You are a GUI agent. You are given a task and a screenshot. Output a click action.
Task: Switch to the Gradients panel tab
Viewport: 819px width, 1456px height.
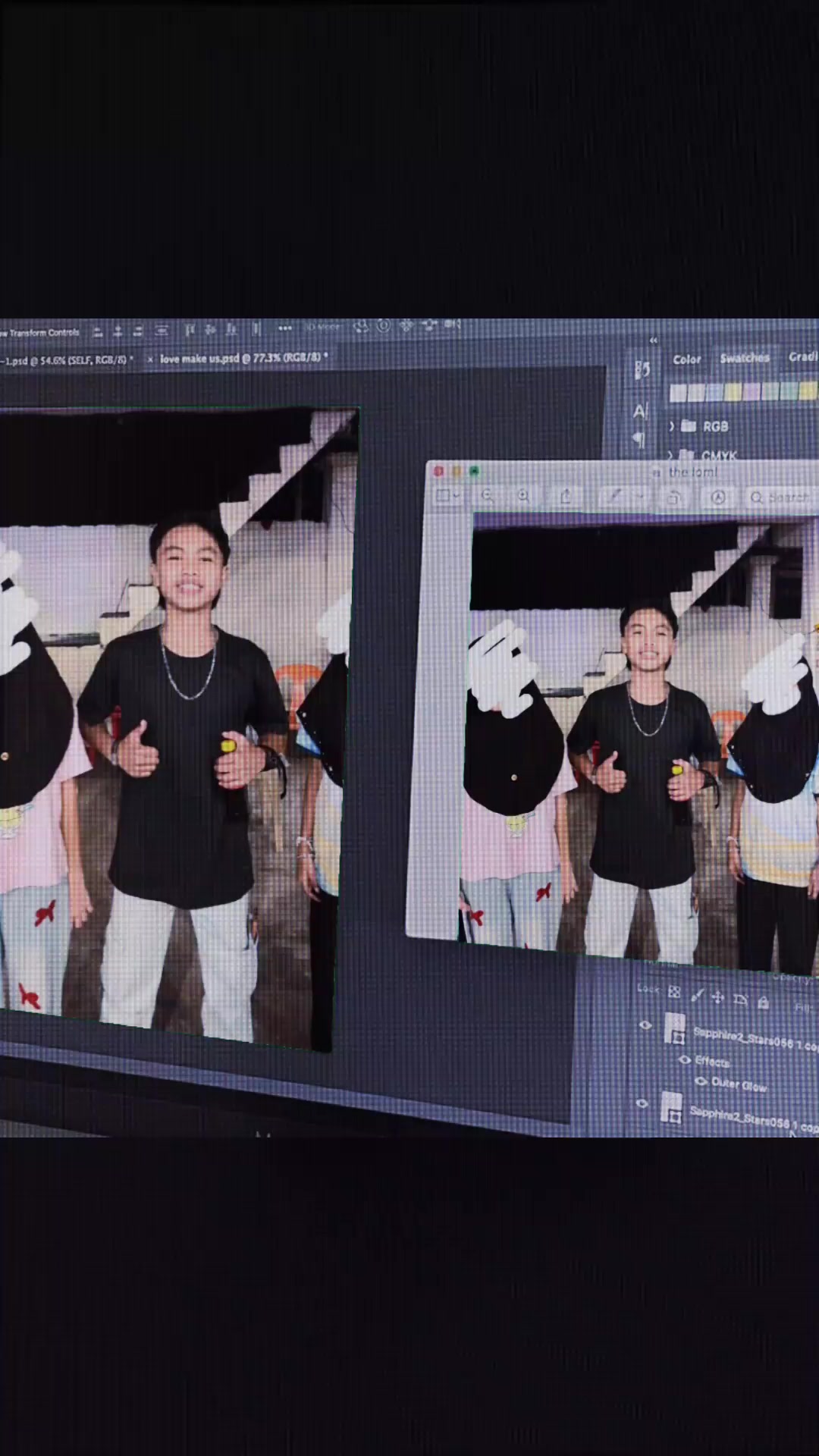pos(803,356)
